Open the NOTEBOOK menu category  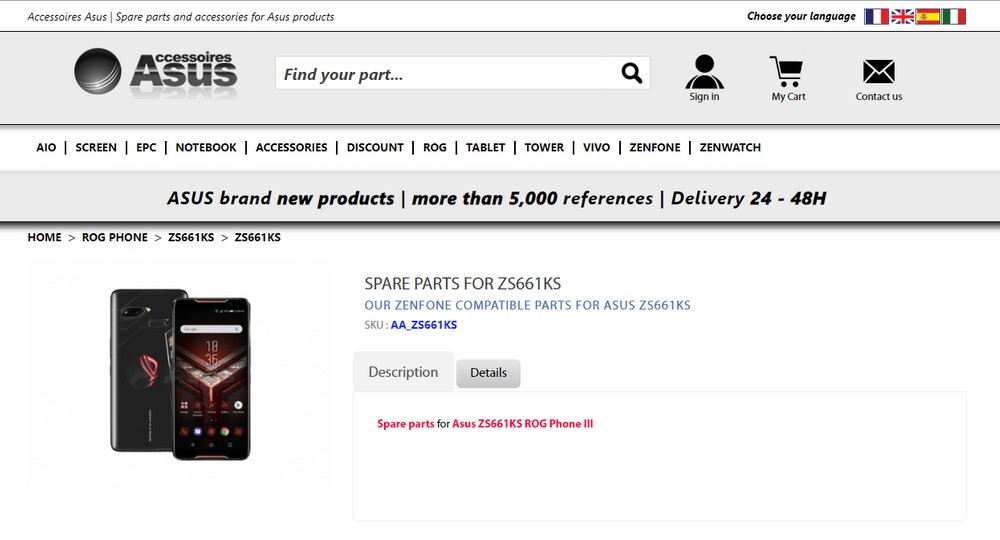pyautogui.click(x=206, y=147)
